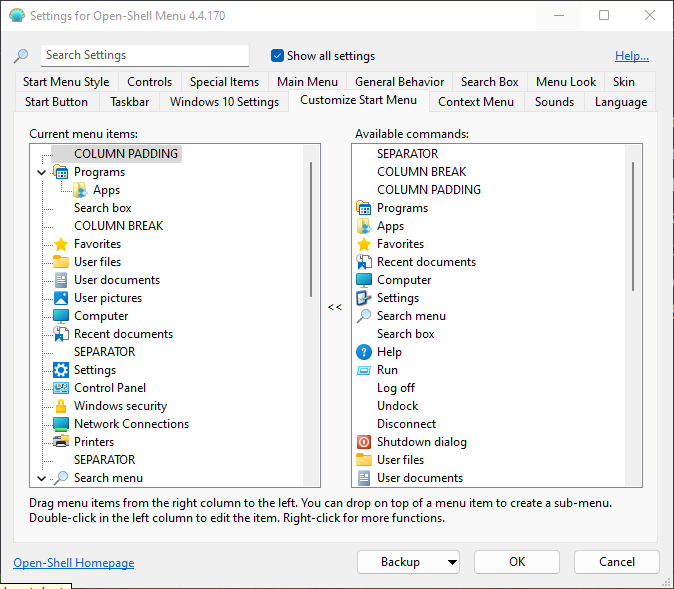The image size is (674, 589).
Task: Switch to Start Menu Style tab
Action: tap(66, 82)
